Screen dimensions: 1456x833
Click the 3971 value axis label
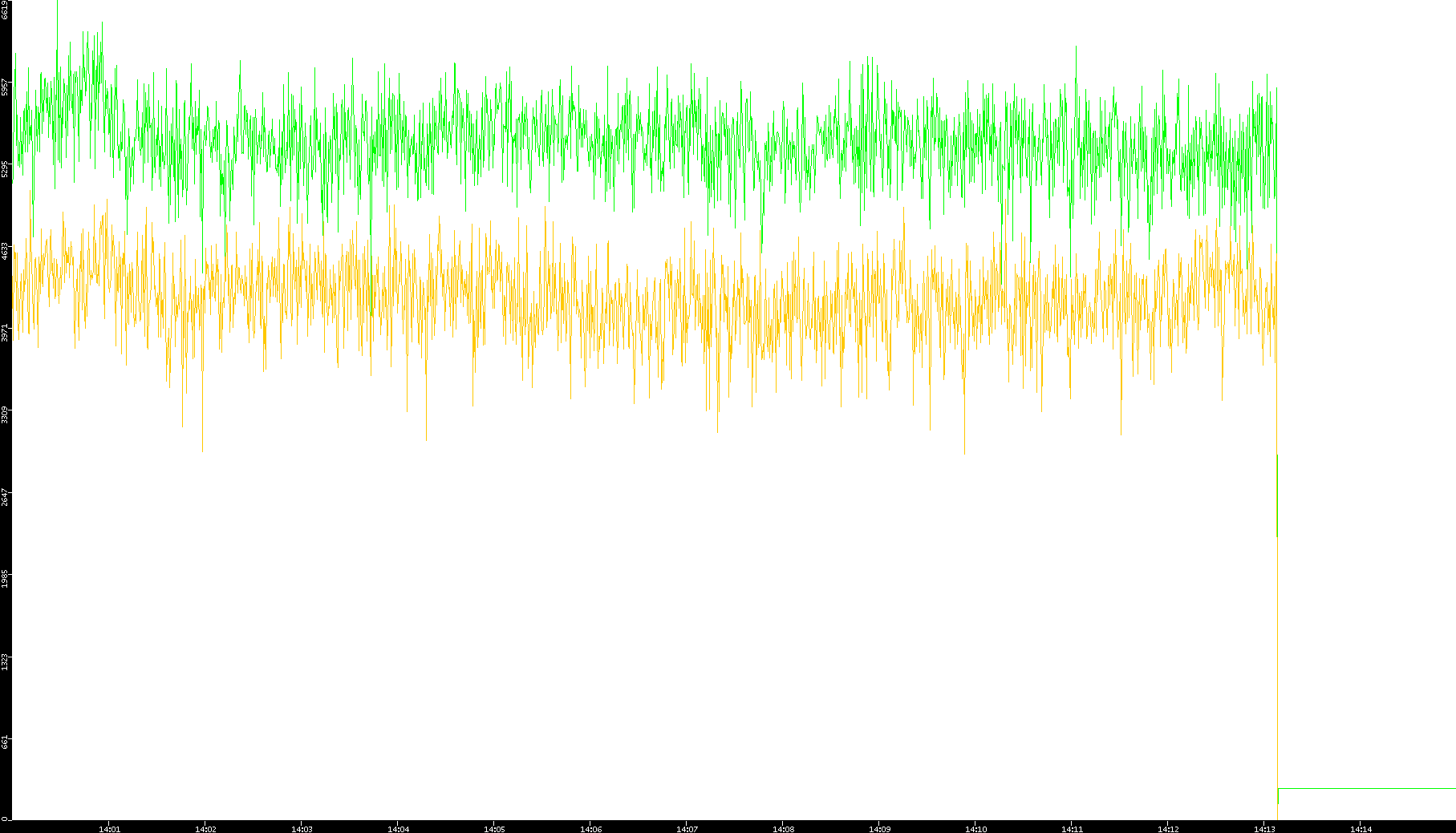(5, 334)
